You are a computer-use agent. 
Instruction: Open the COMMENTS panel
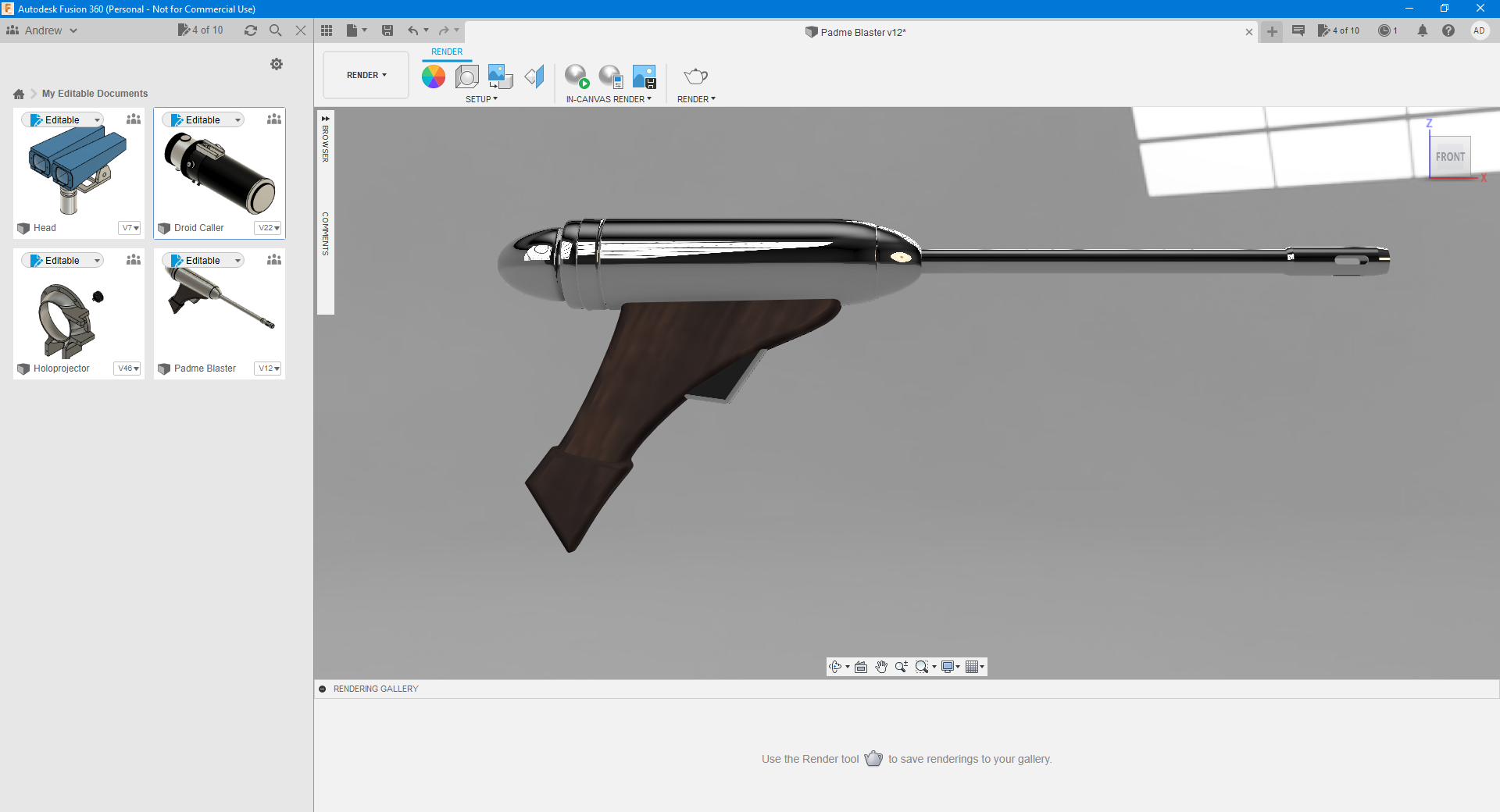click(x=326, y=233)
